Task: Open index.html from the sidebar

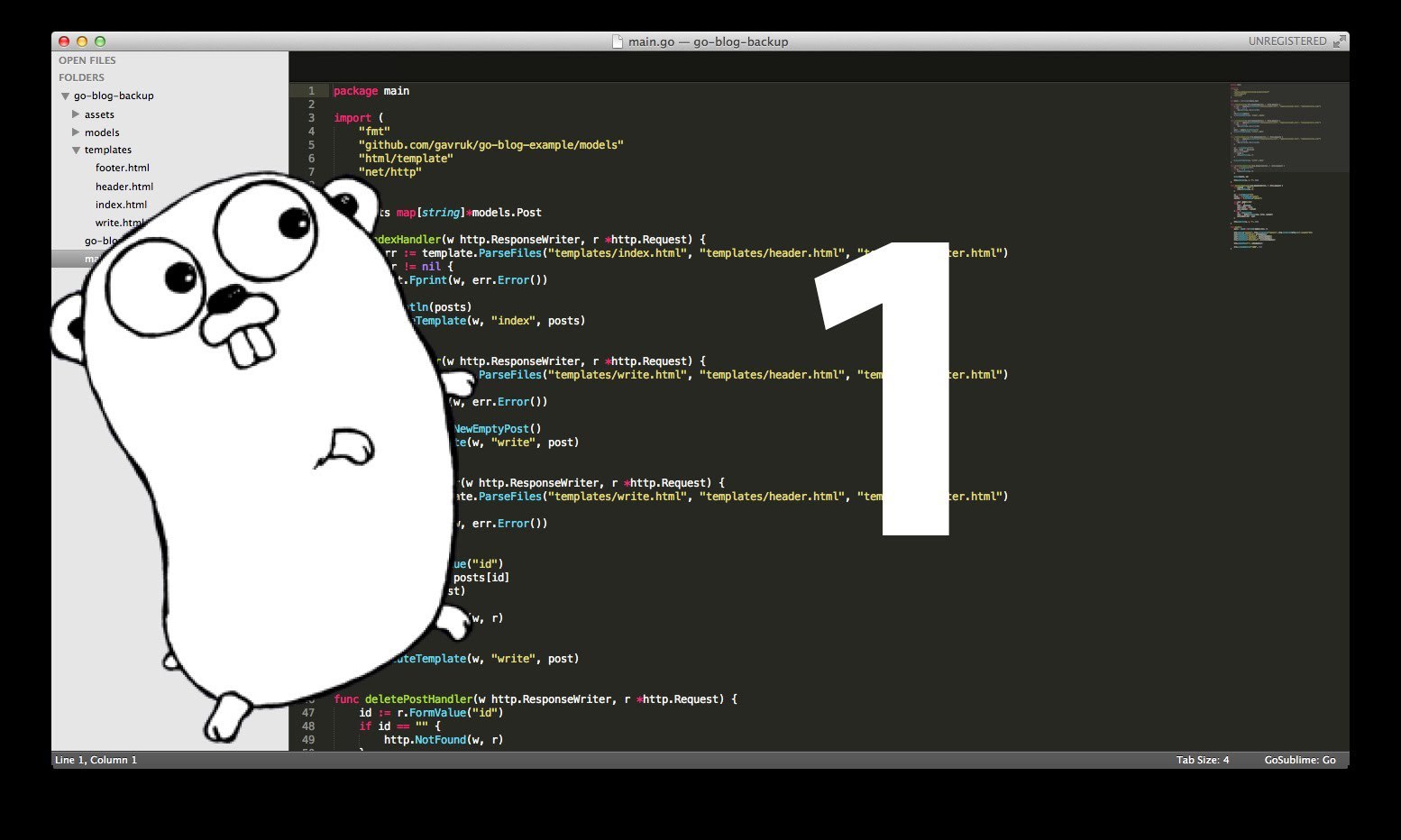Action: [121, 205]
